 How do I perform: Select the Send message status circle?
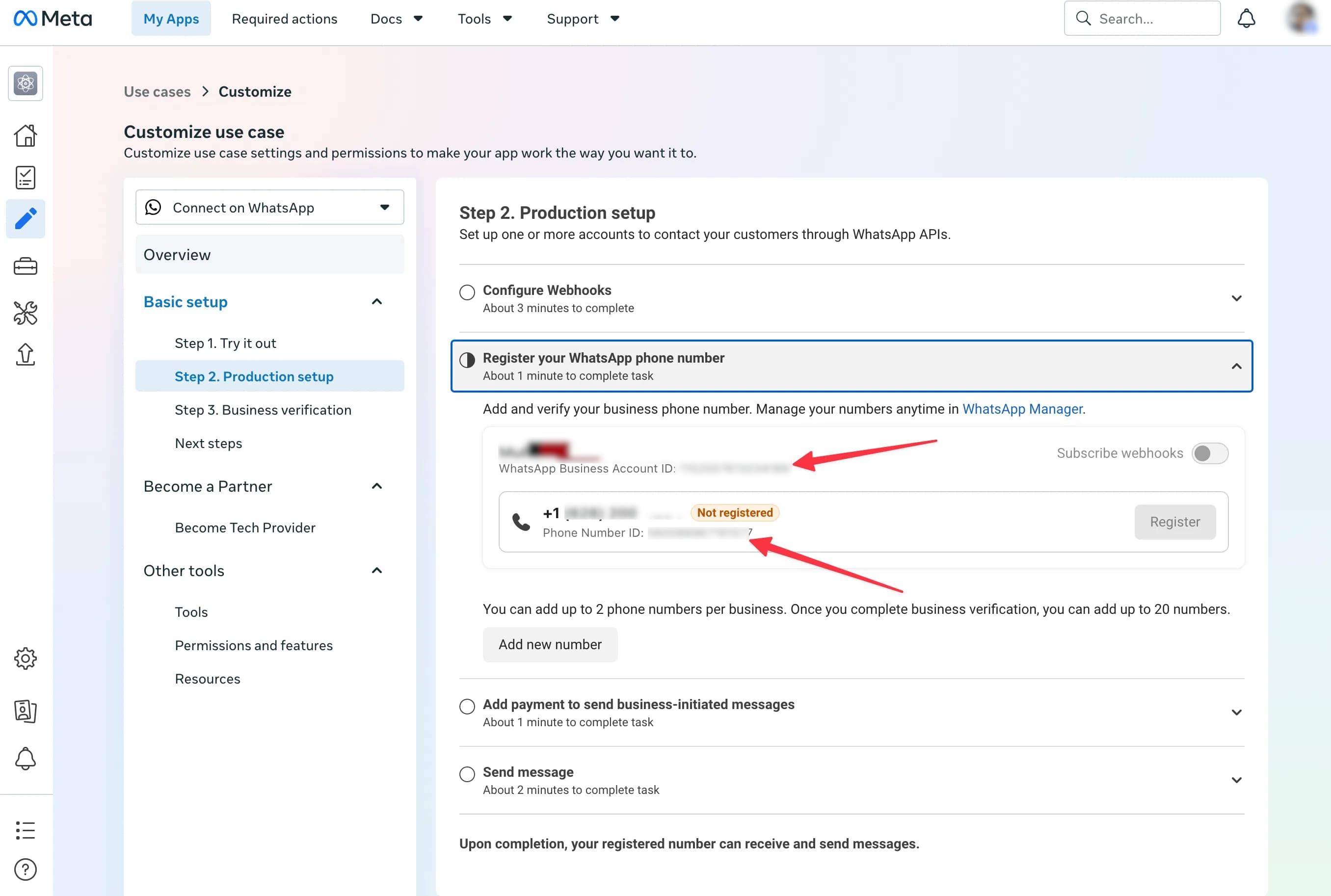pos(467,774)
